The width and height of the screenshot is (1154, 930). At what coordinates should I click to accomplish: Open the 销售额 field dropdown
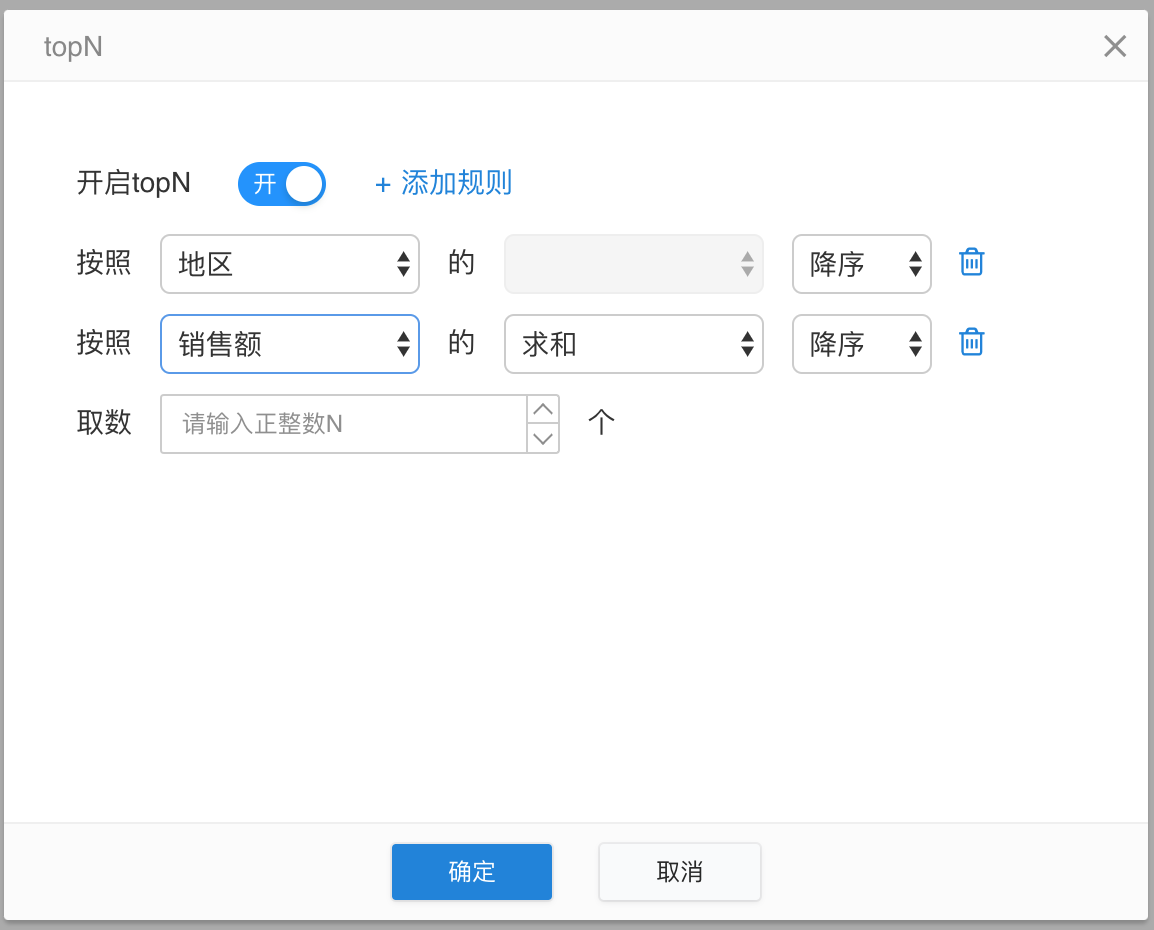tap(290, 344)
